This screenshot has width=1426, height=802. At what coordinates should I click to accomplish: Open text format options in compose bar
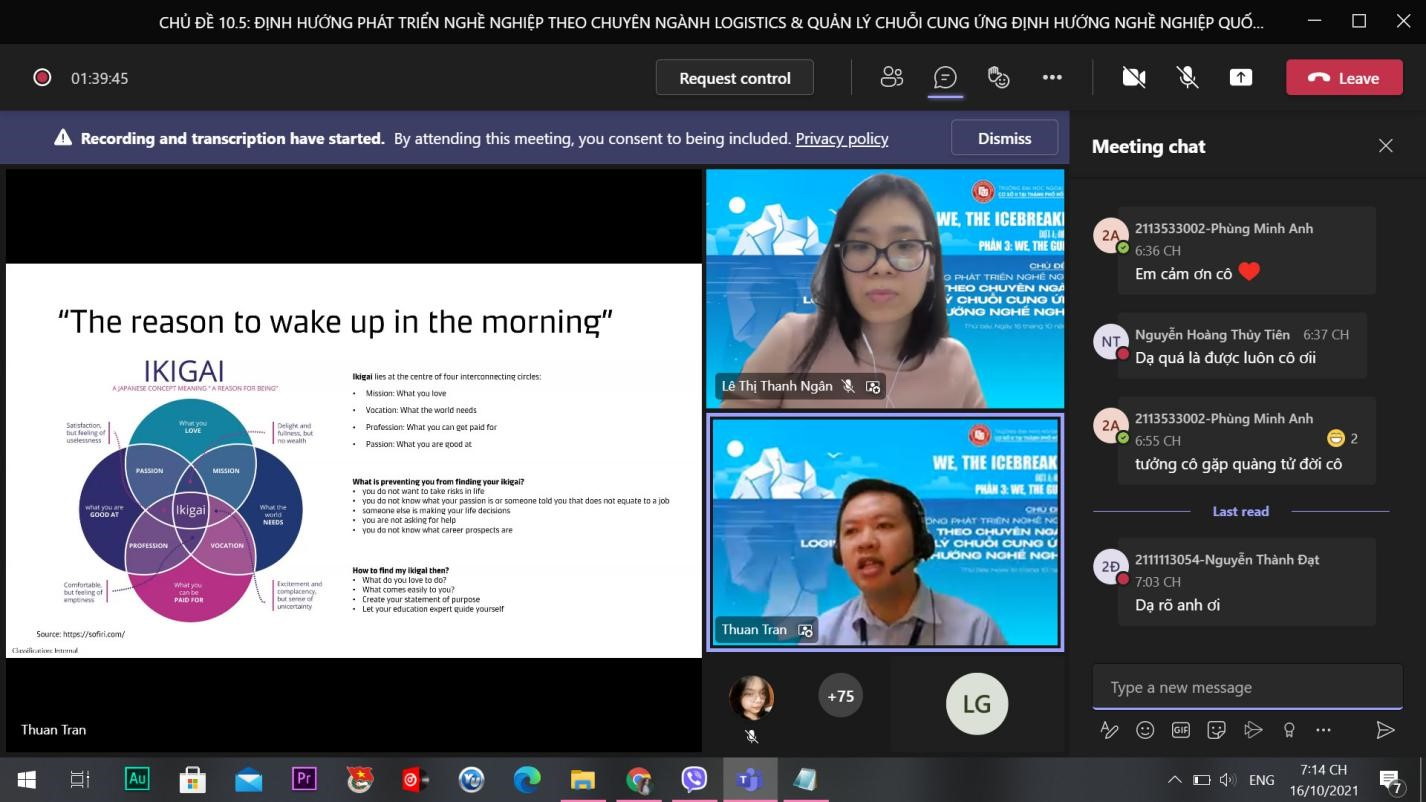pos(1109,730)
